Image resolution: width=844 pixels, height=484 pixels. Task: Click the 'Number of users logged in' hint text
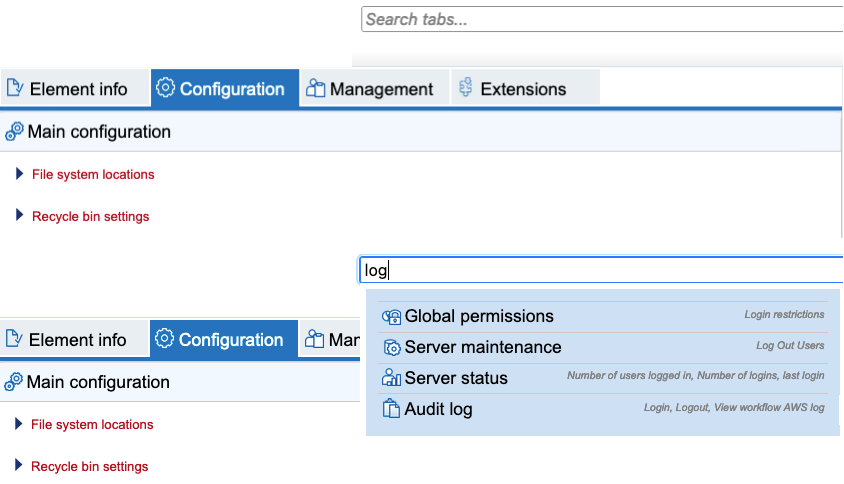click(629, 375)
